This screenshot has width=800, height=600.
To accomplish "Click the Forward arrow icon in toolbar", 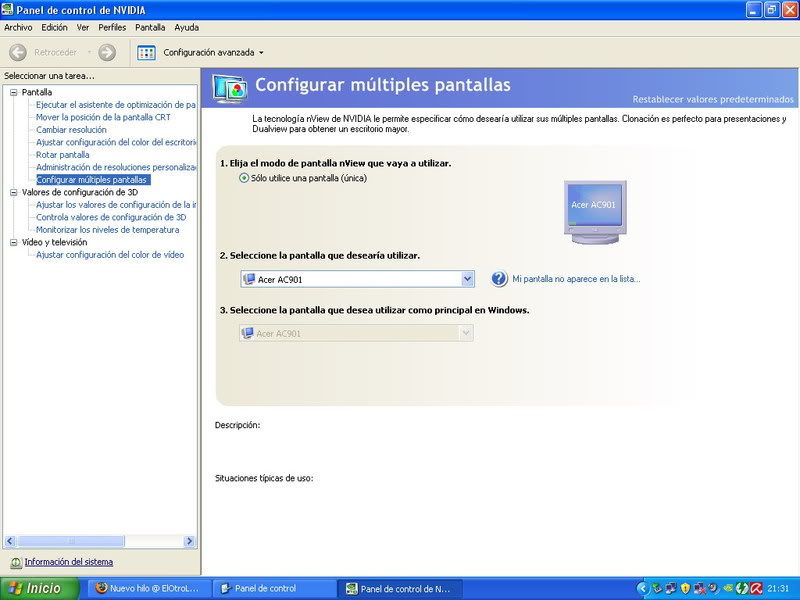I will click(107, 52).
